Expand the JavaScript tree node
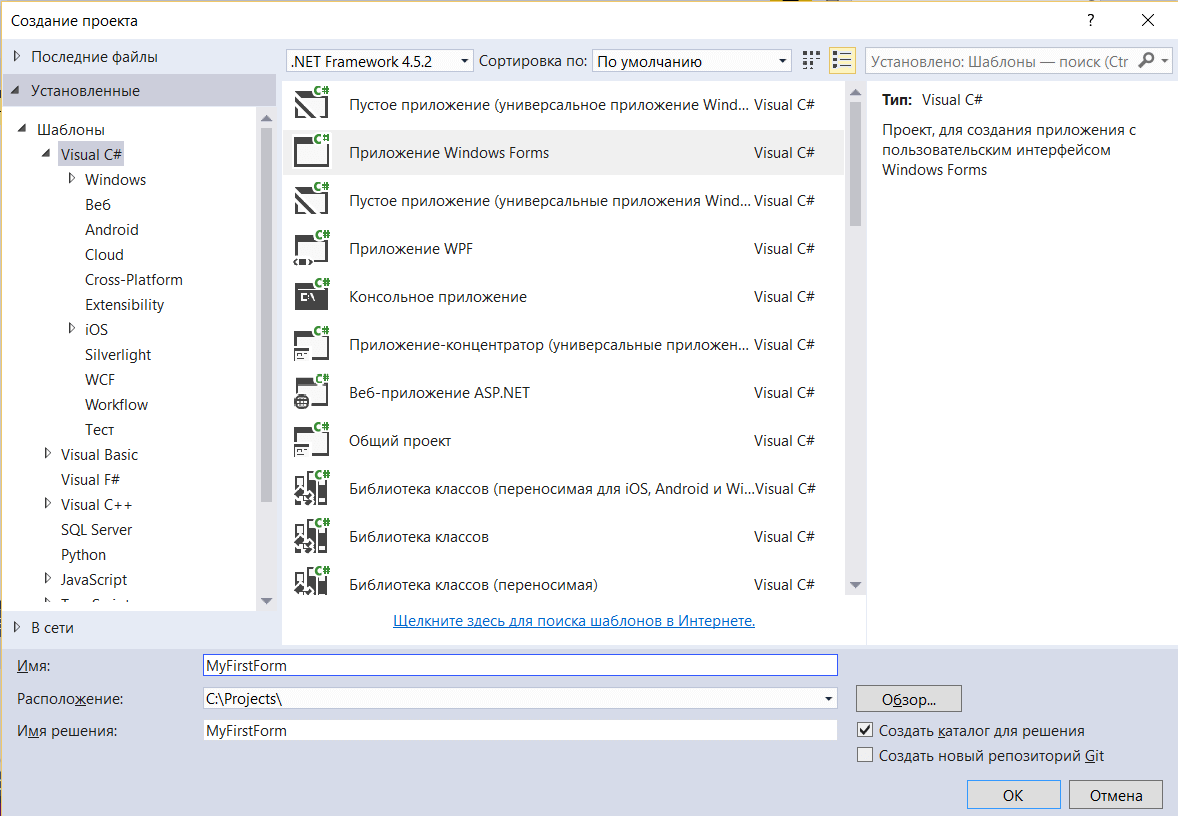1178x816 pixels. tap(47, 579)
